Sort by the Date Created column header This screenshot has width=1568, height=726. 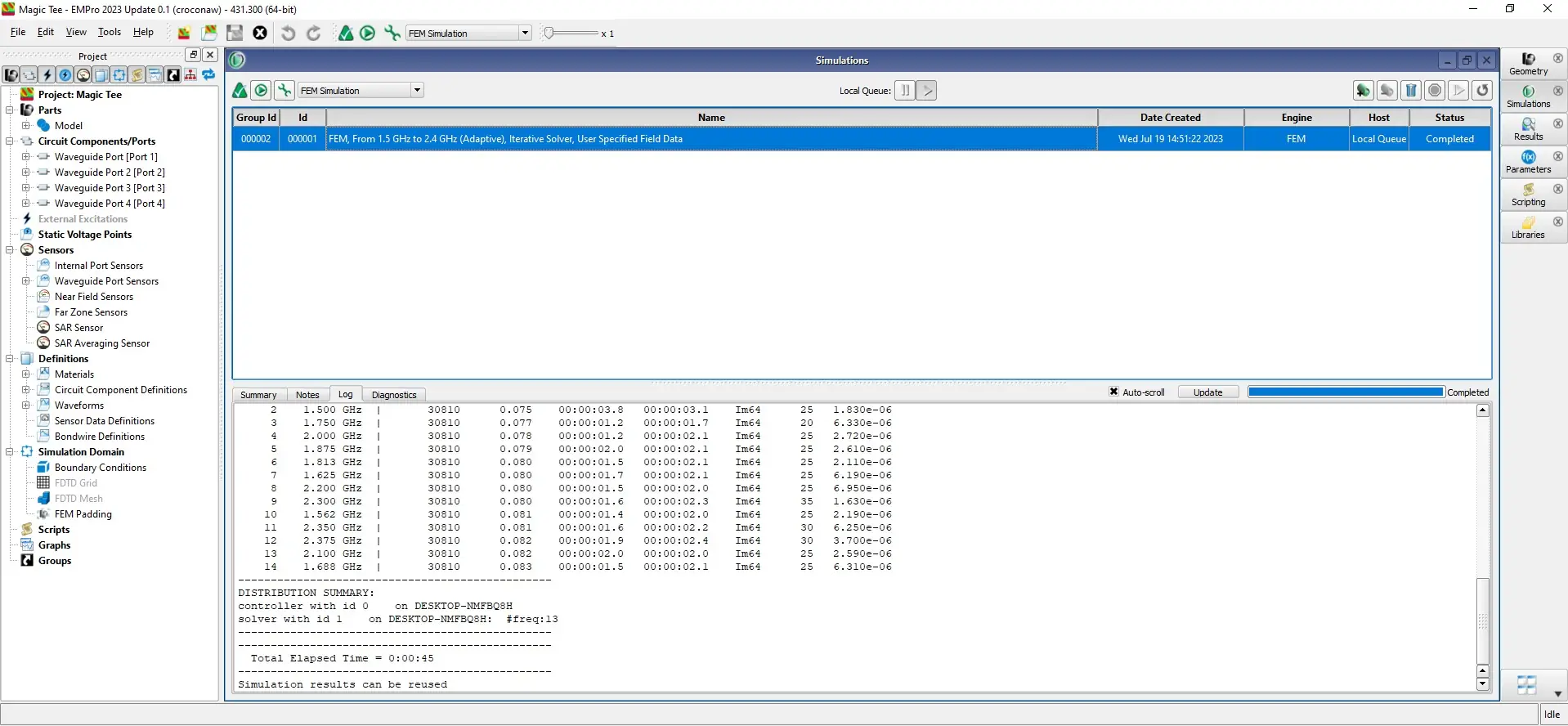point(1170,118)
